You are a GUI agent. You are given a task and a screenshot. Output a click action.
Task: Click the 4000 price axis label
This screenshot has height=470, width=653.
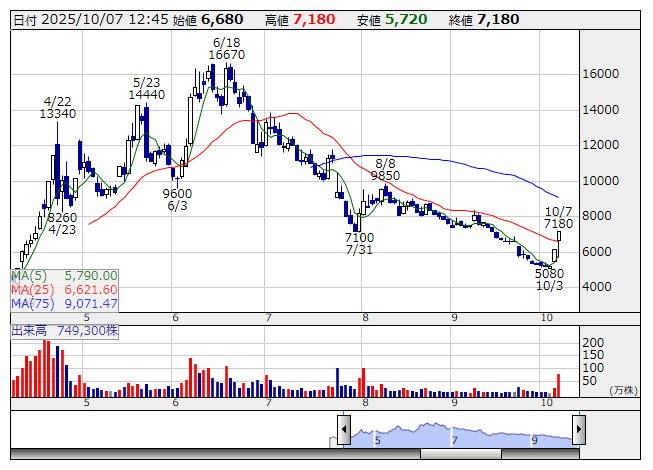(x=597, y=287)
